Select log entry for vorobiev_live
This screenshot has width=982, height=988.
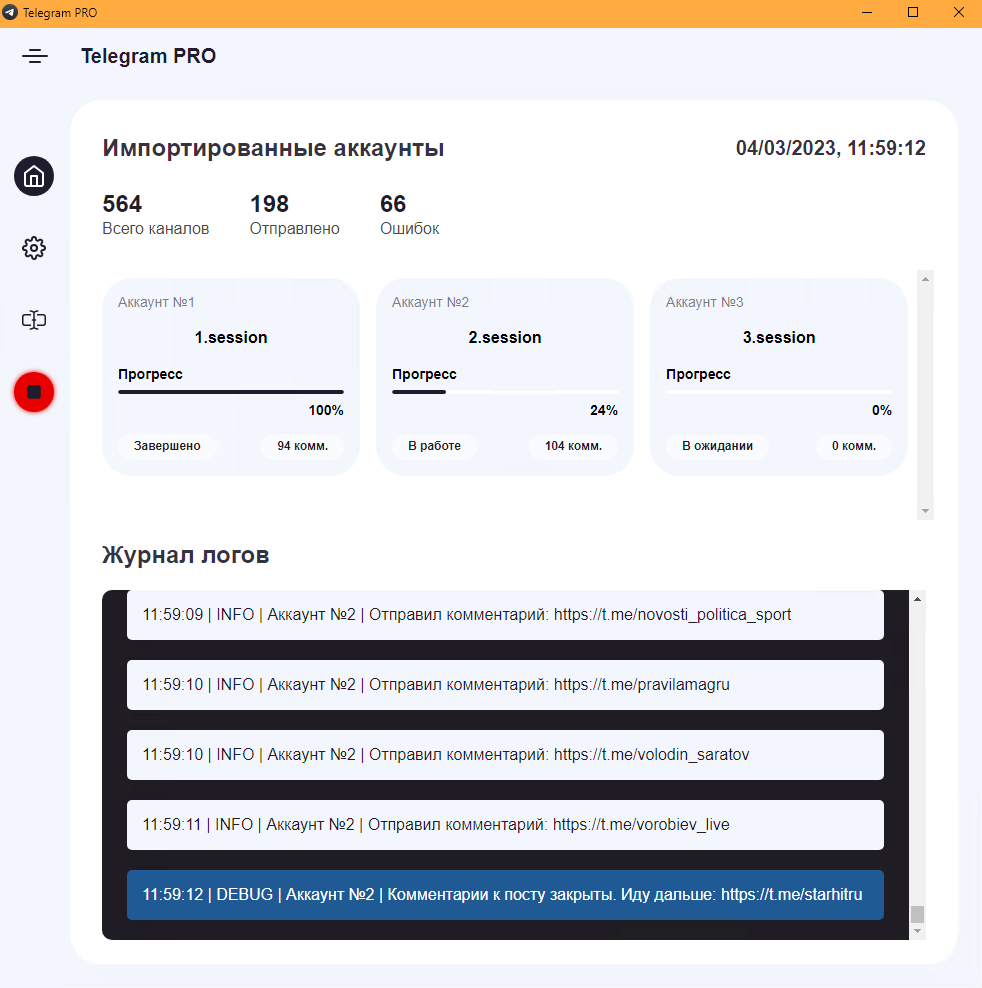(x=505, y=825)
